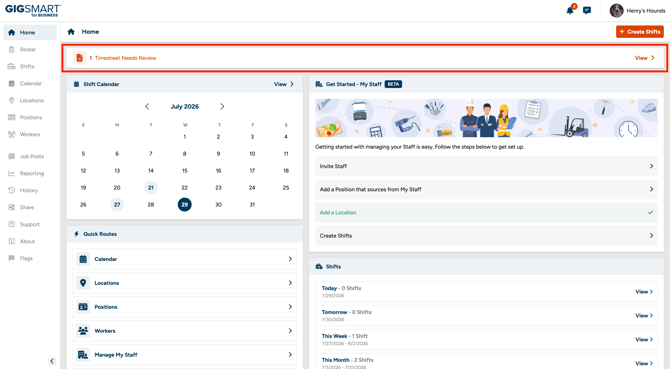
Task: Click the Create Shifts orange button
Action: point(640,32)
